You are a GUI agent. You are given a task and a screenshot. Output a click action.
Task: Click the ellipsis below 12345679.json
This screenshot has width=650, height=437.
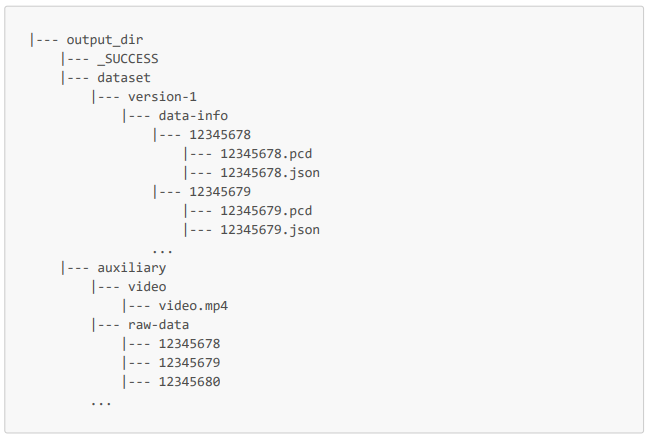pyautogui.click(x=162, y=249)
